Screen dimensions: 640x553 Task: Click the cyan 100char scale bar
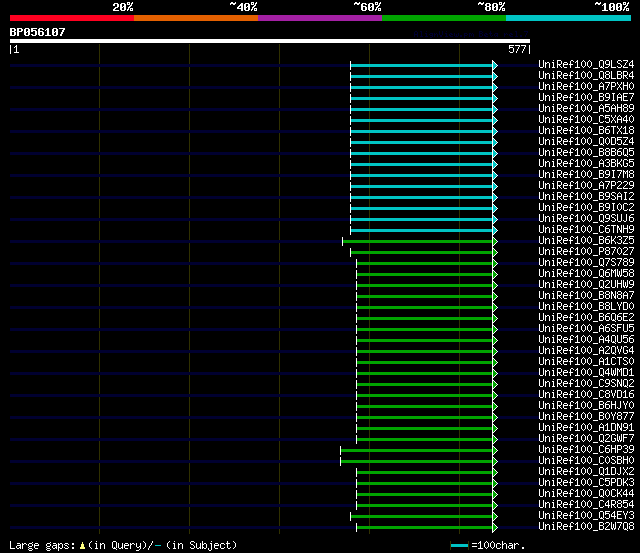[x=460, y=546]
